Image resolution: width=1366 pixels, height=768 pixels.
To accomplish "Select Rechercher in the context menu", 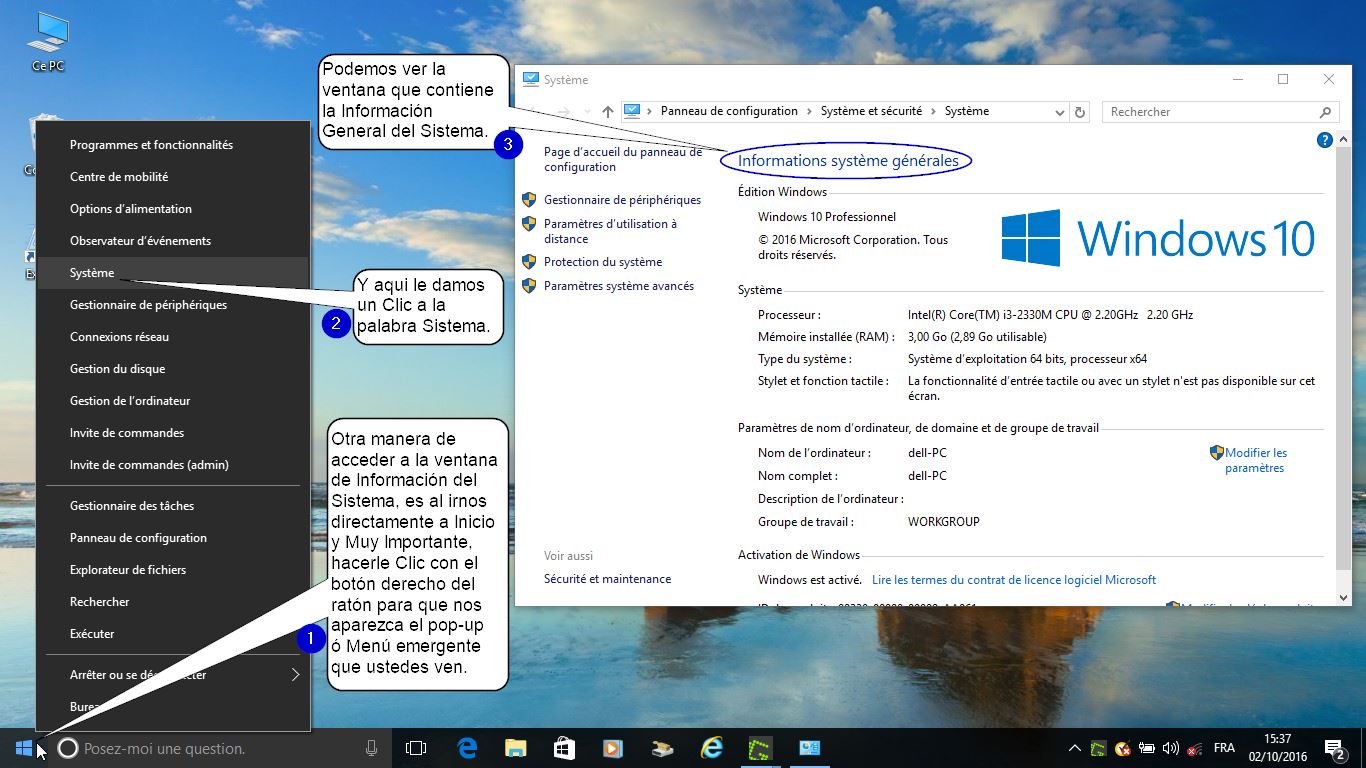I will [173, 602].
